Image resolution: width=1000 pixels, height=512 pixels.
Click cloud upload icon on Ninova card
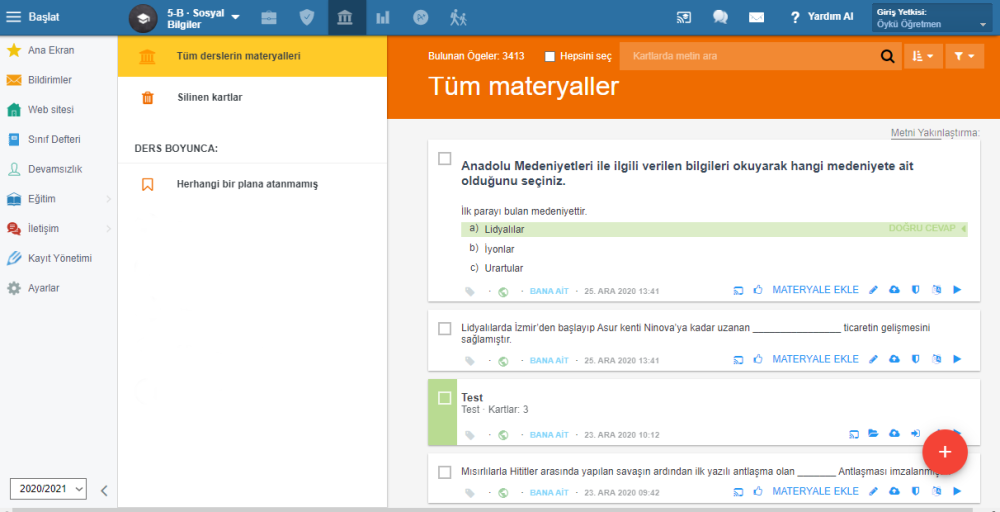click(x=894, y=360)
